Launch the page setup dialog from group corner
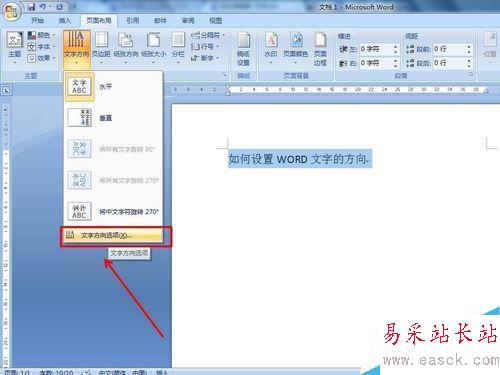This screenshot has height=375, width=500. click(x=225, y=75)
